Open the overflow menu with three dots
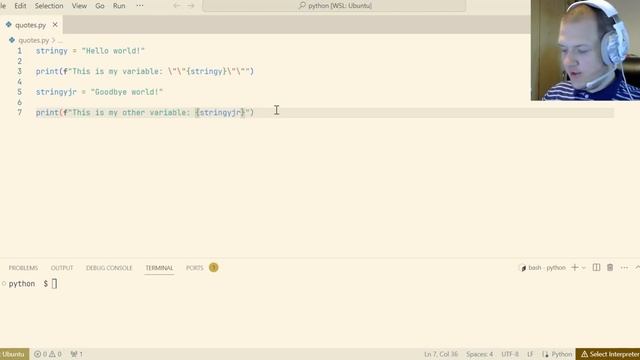 (x=140, y=6)
